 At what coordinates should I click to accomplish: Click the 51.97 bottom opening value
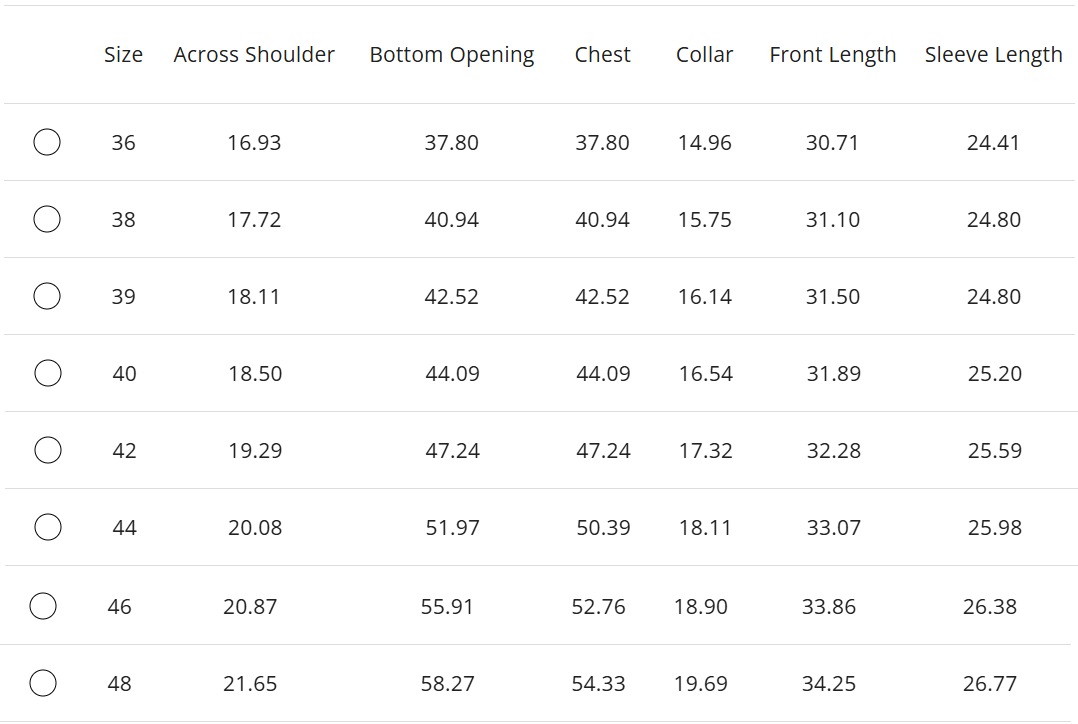[453, 528]
